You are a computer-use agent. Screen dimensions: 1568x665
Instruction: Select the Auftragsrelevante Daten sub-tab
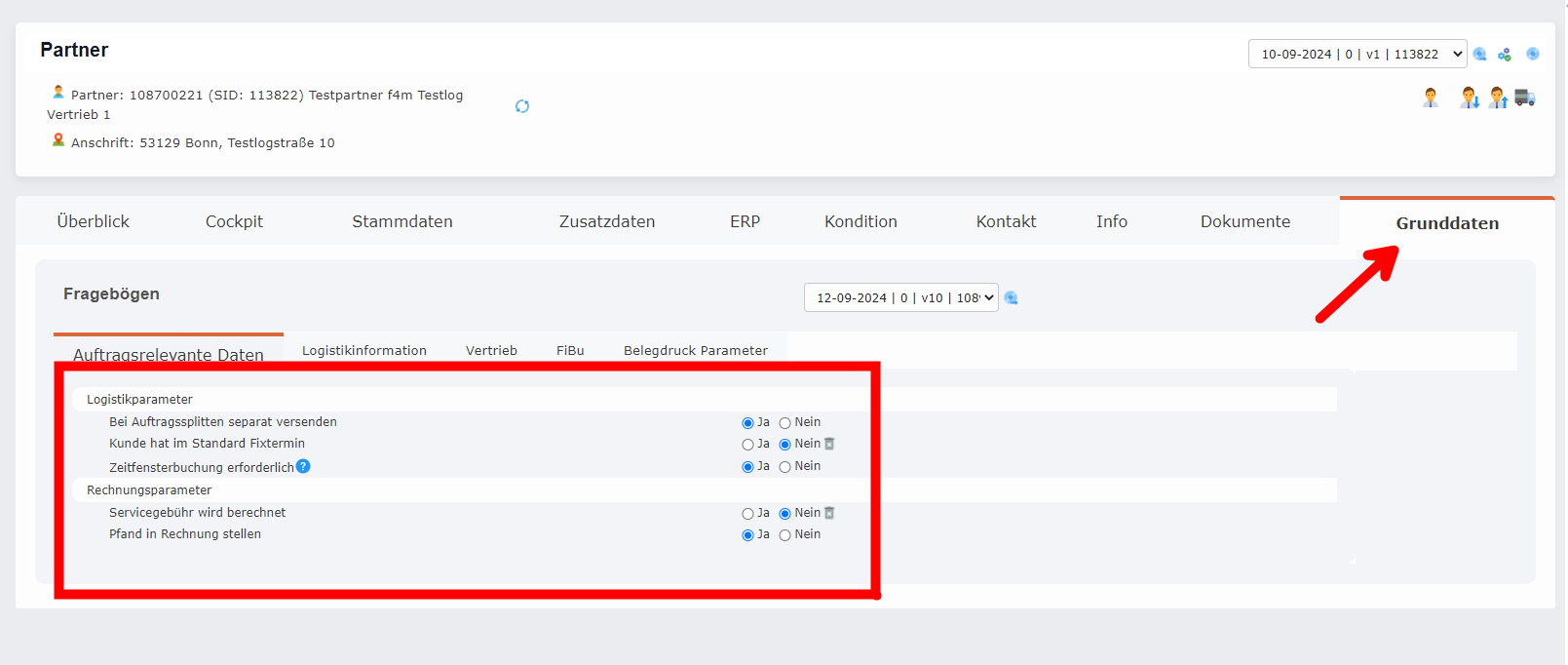[169, 354]
